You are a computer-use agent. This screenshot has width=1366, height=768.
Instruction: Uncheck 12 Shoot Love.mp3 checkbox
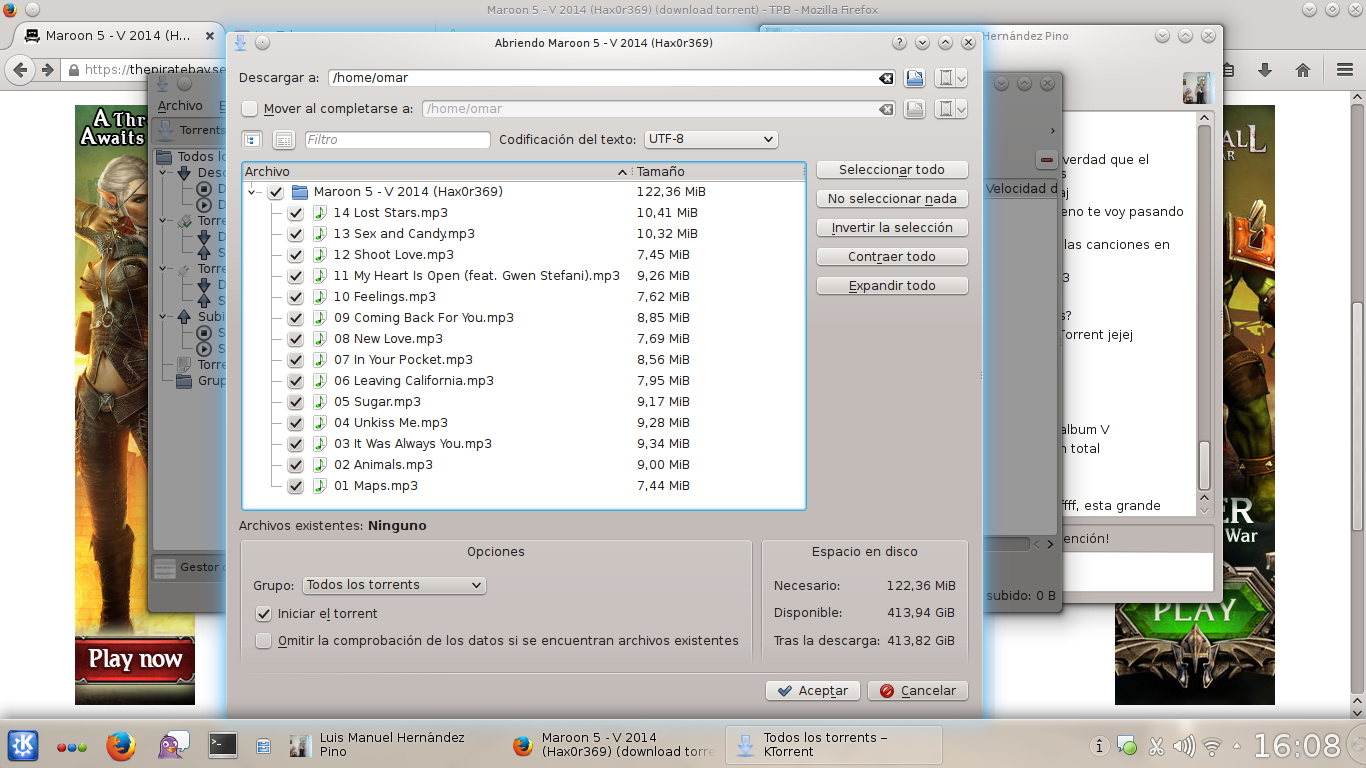(x=295, y=255)
